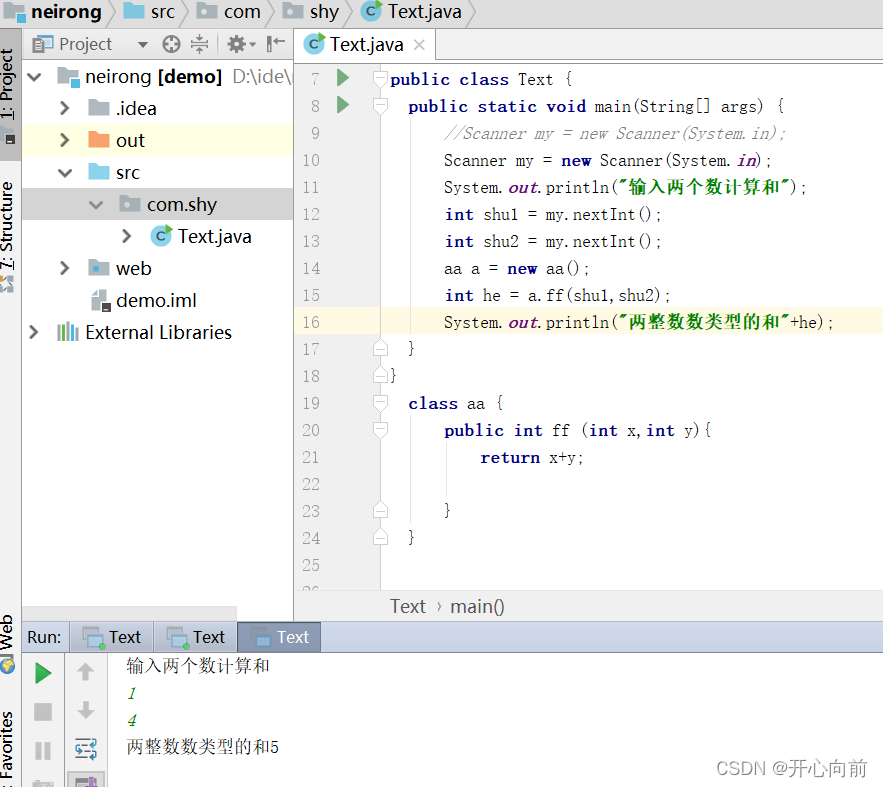Click Text in the editor breadcrumb bar
This screenshot has height=787, width=883.
[x=408, y=606]
